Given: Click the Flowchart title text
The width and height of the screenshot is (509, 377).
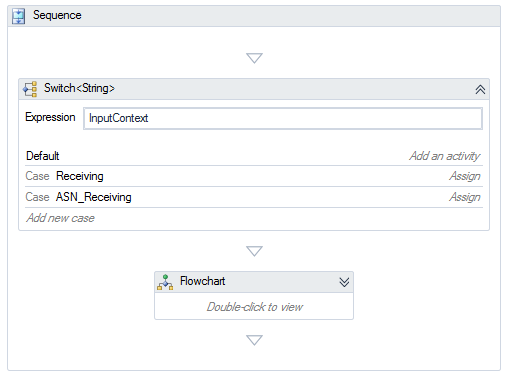Looking at the screenshot, I should point(202,281).
